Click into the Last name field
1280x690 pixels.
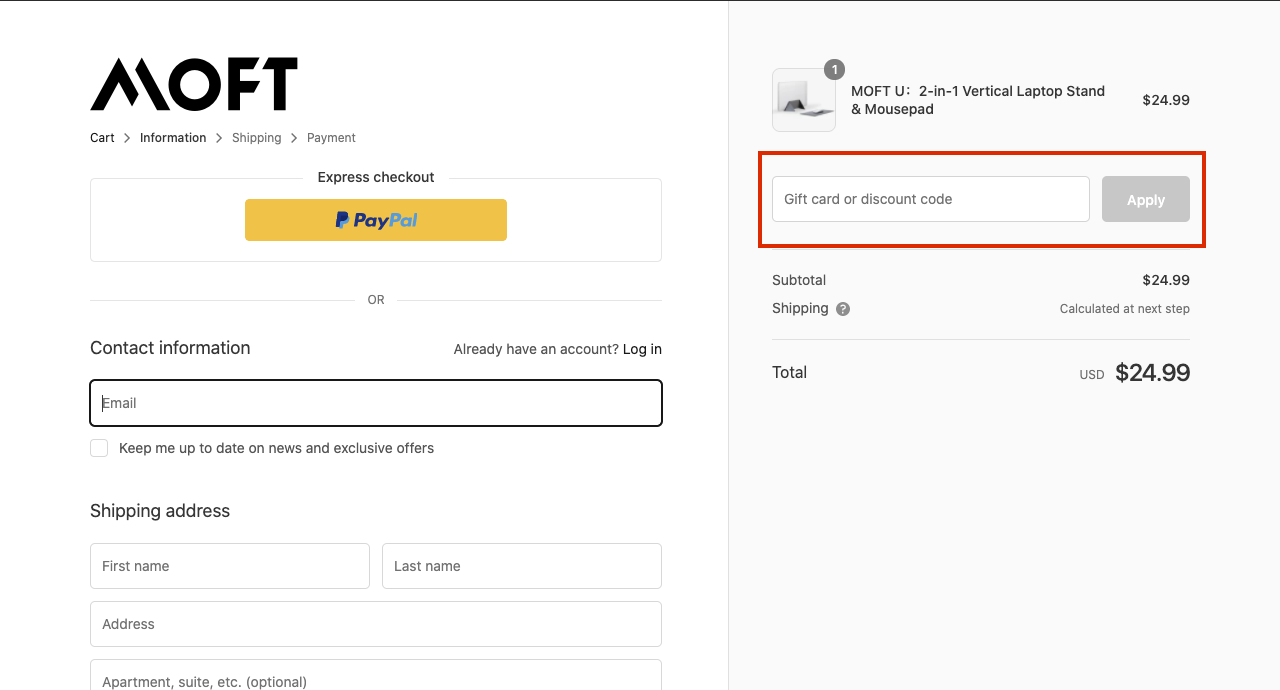tap(522, 566)
